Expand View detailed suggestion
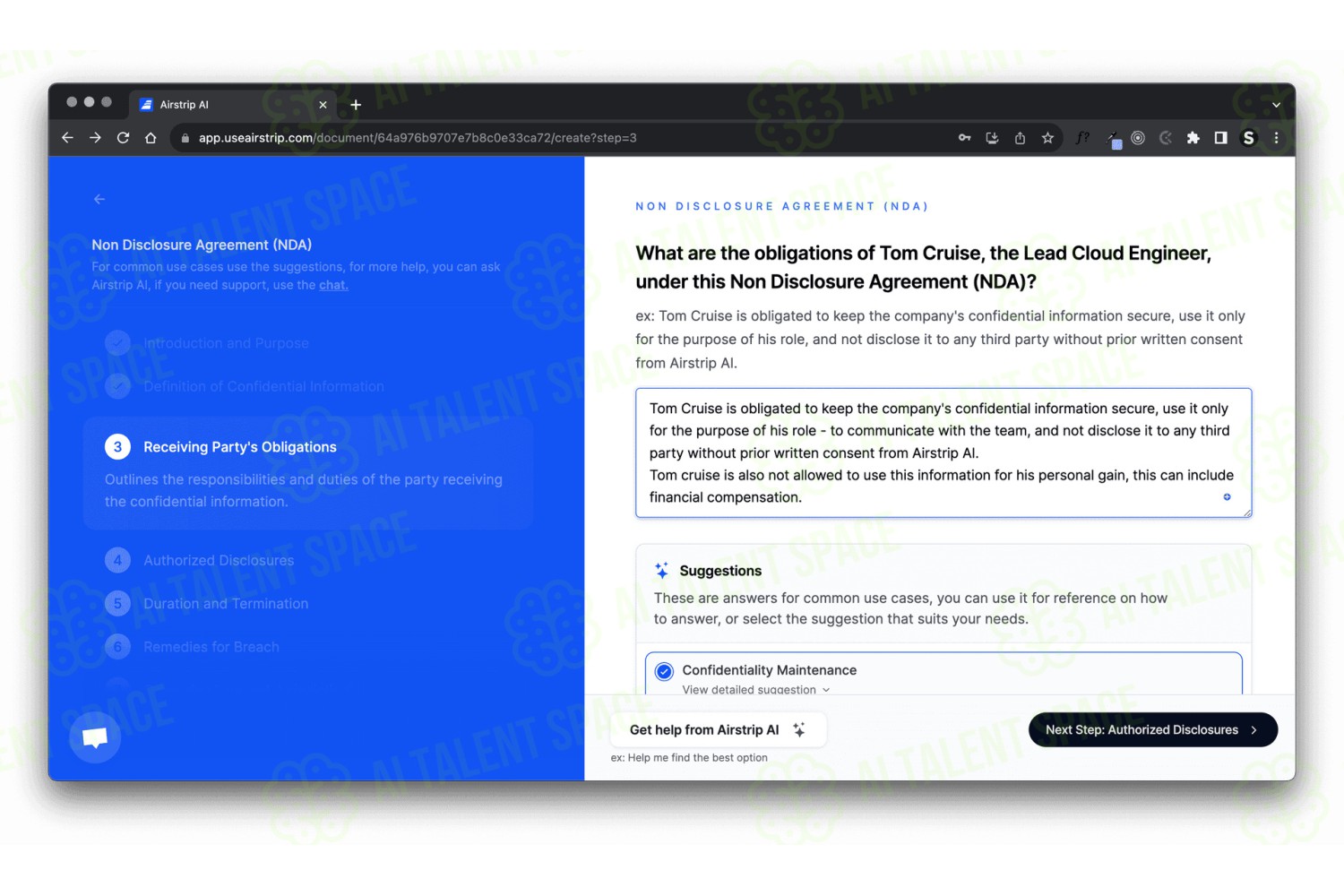Viewport: 1344px width, 896px height. pos(756,689)
